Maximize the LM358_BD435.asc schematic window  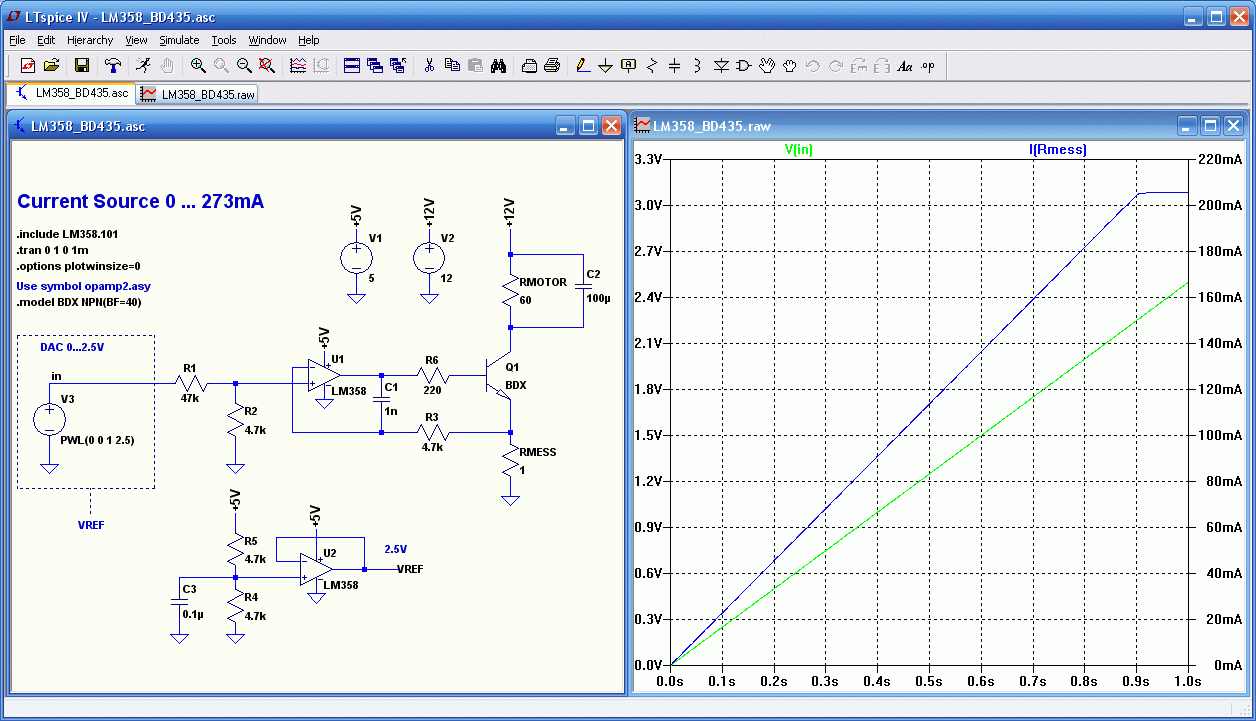[589, 126]
